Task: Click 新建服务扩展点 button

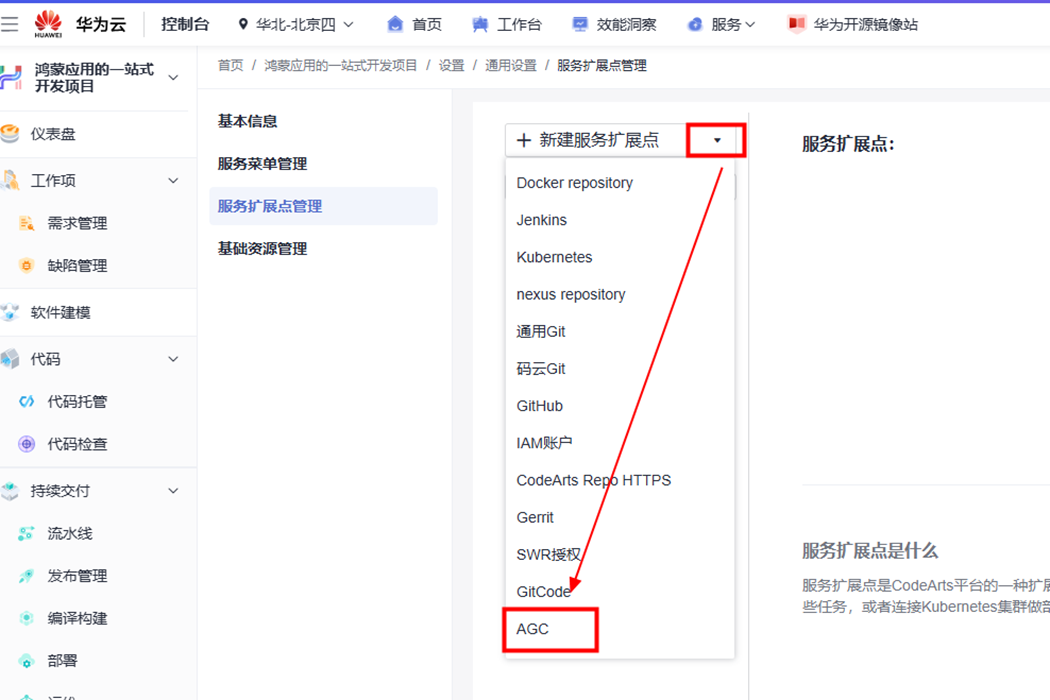Action: point(595,140)
